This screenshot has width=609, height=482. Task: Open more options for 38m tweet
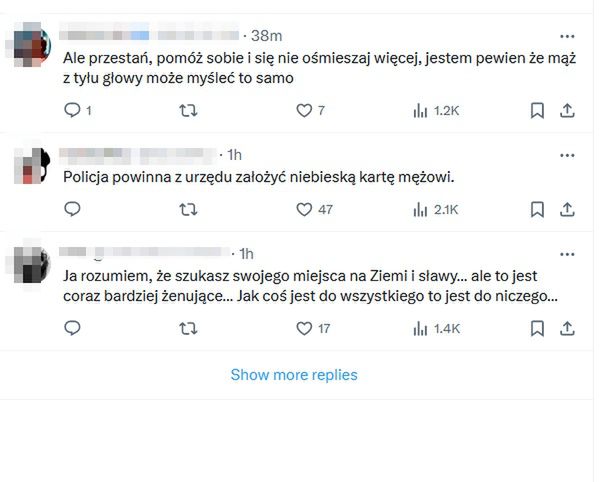[567, 34]
